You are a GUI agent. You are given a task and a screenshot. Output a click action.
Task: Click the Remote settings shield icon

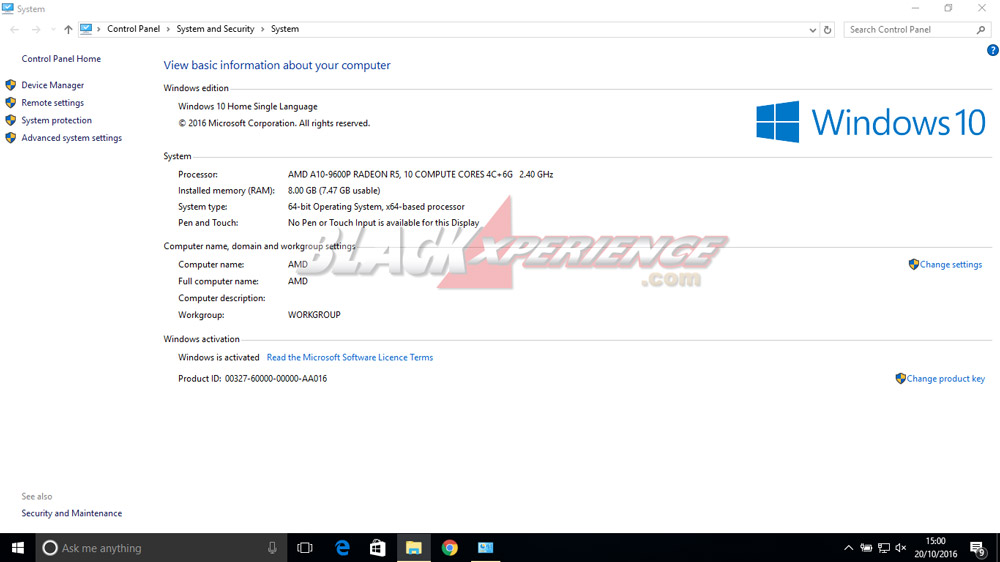[10, 103]
